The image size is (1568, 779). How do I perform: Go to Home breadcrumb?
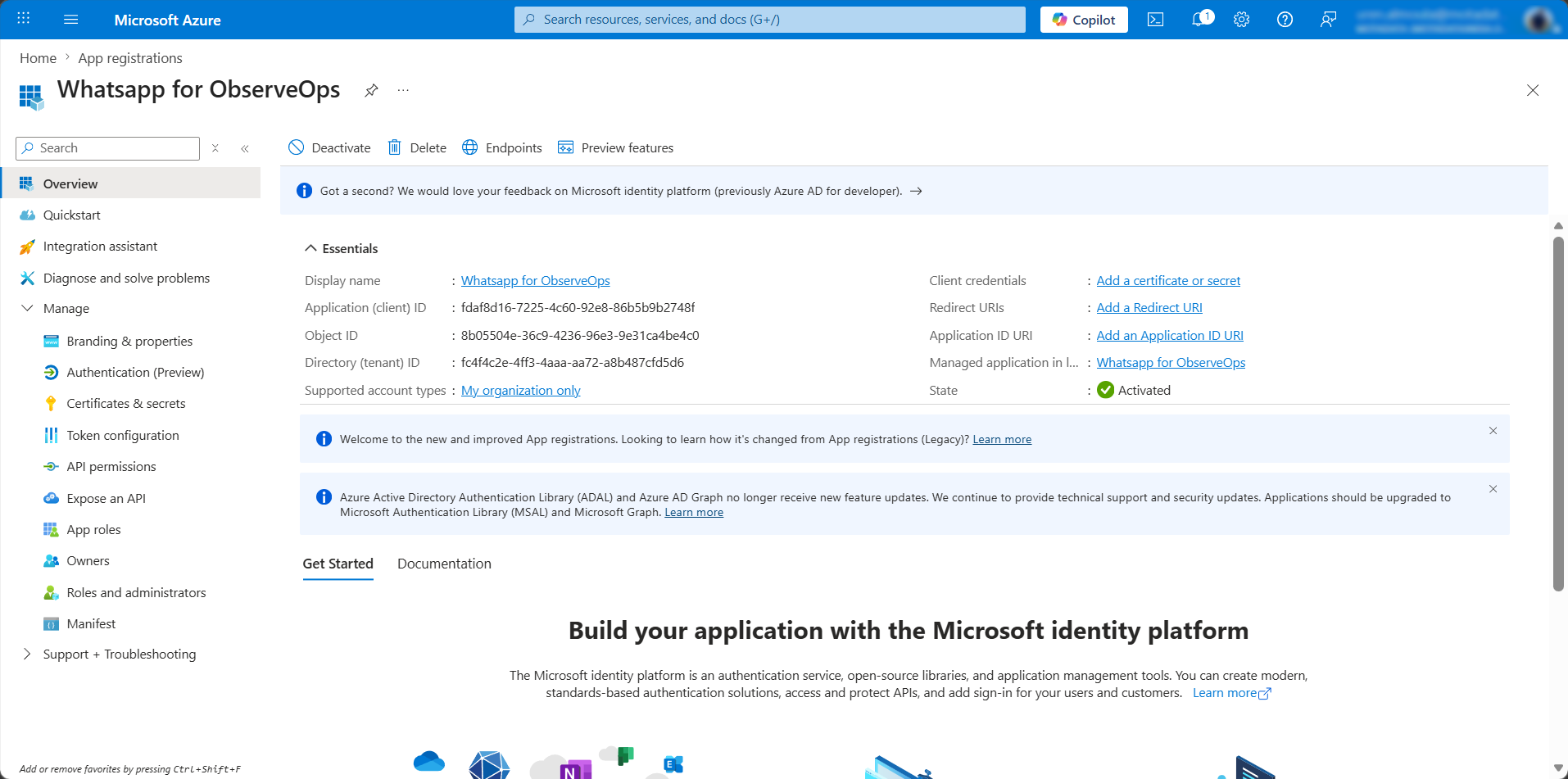39,58
